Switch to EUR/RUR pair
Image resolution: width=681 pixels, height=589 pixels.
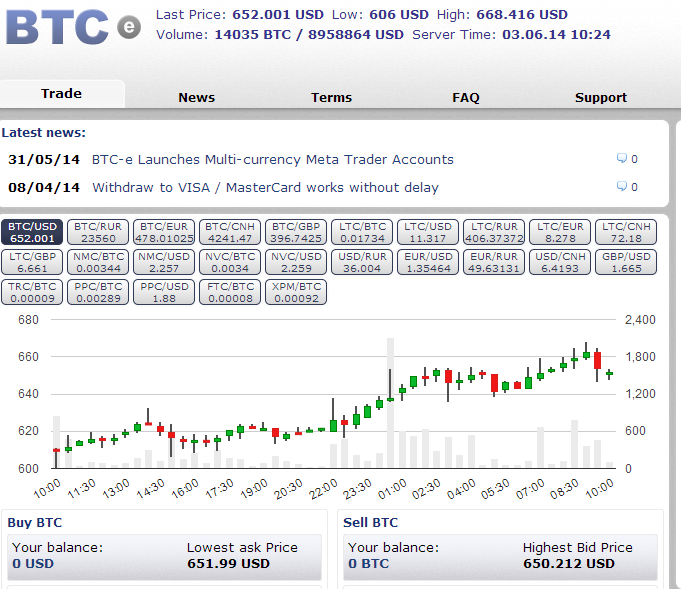click(494, 262)
